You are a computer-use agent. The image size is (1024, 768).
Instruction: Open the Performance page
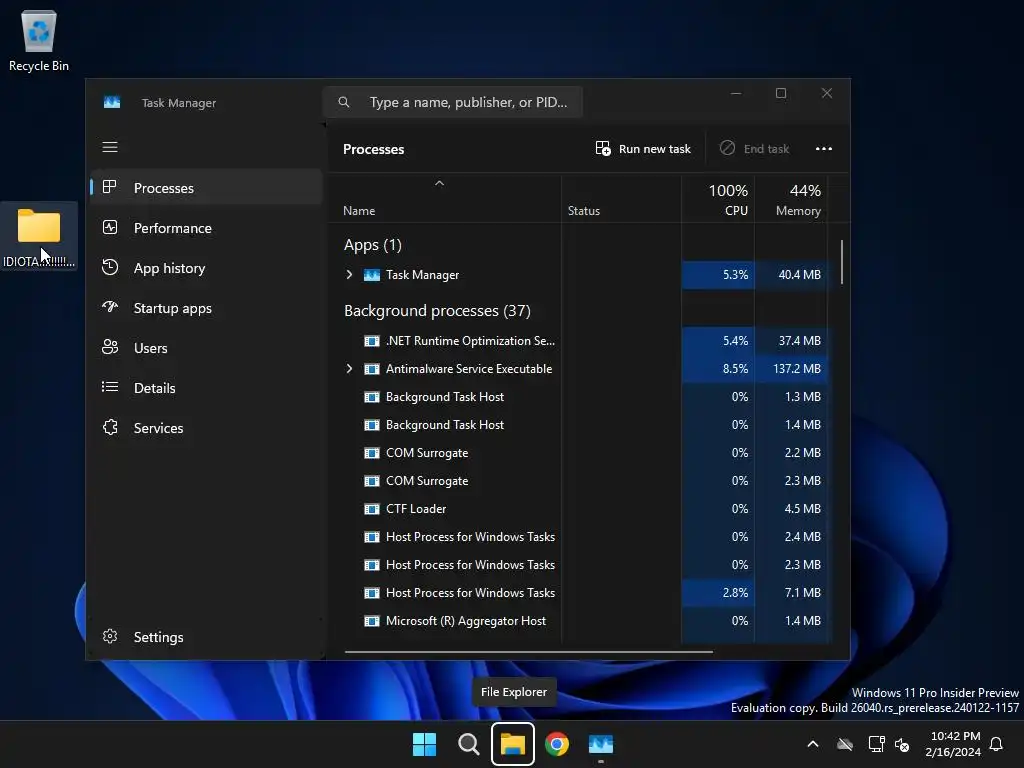pos(206,228)
